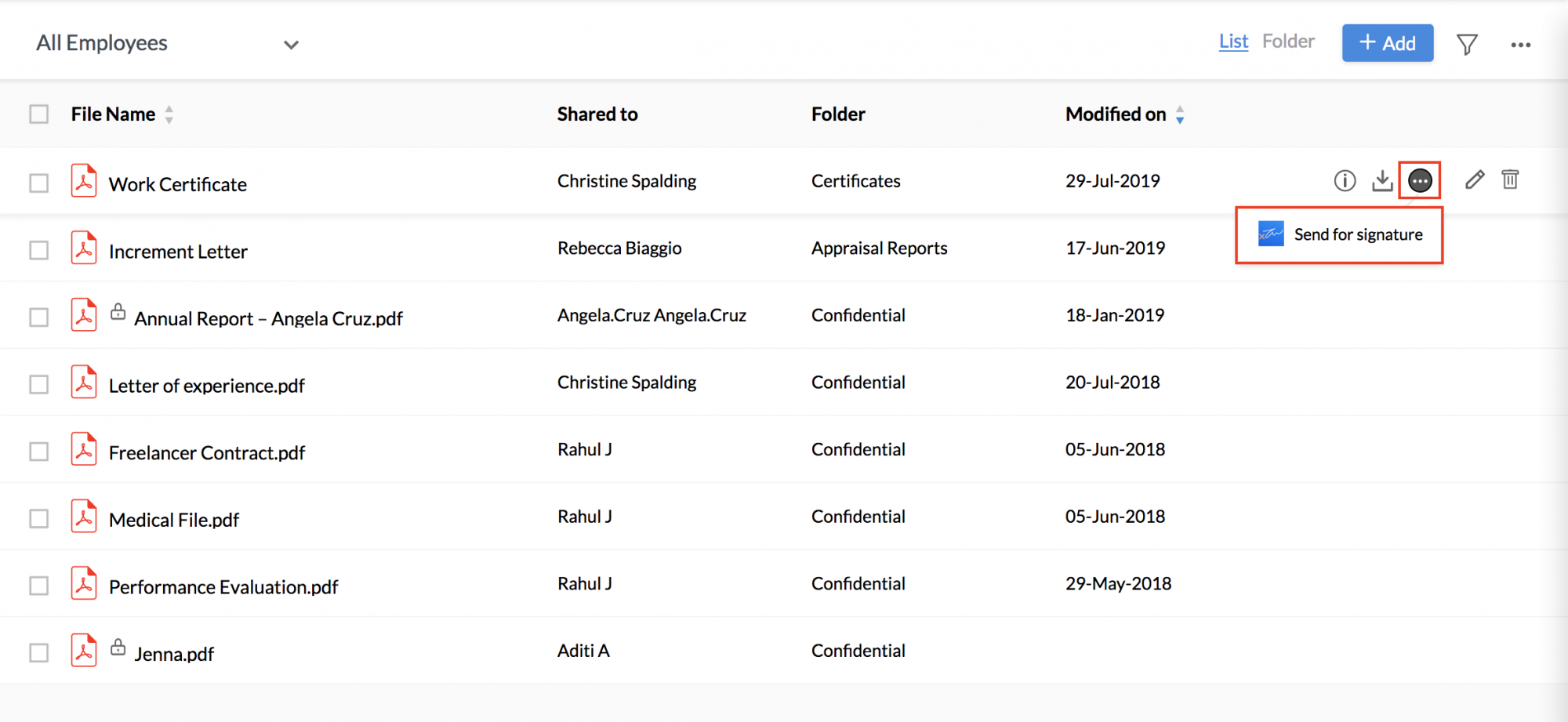Screen dimensions: 1568x722
Task: Open the top-right ellipsis menu
Action: click(1521, 45)
